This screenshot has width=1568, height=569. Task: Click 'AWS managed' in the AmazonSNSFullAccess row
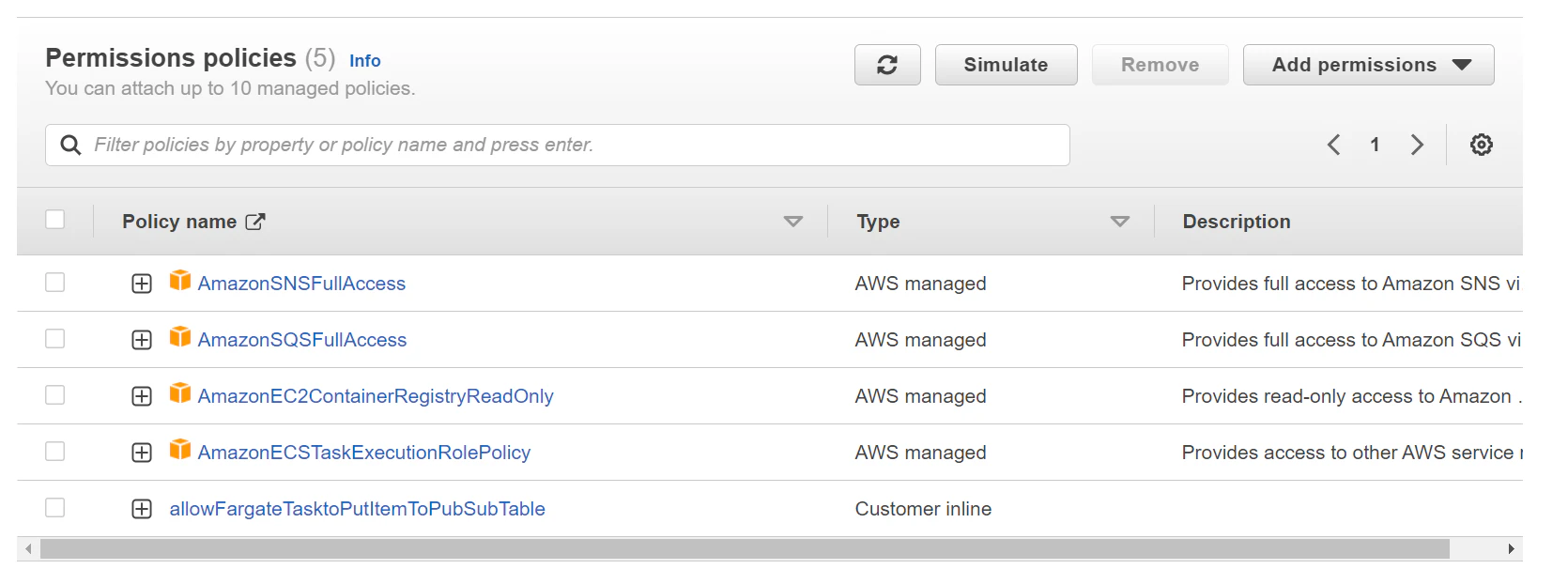point(920,284)
